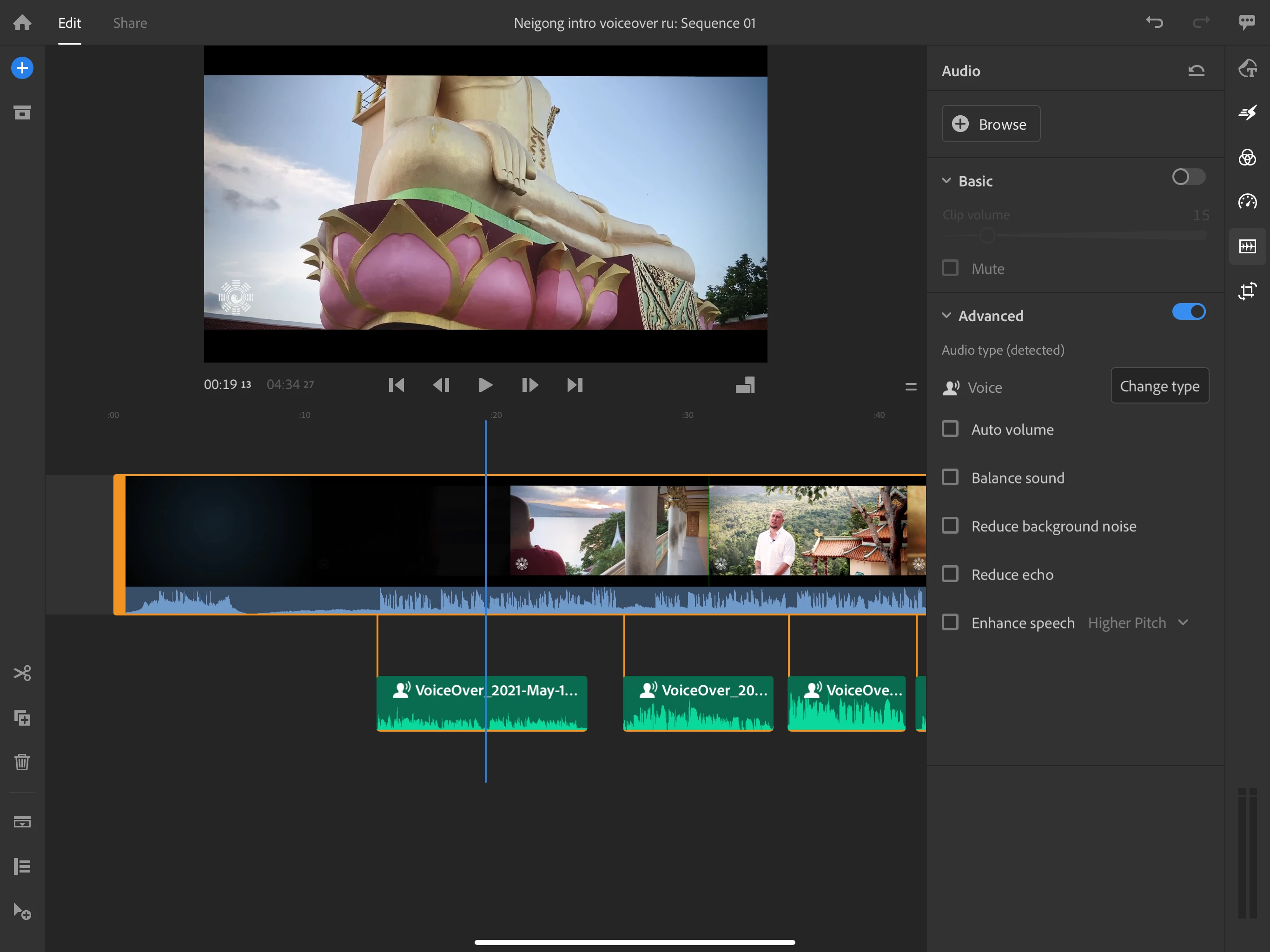This screenshot has width=1270, height=952.
Task: Enable Reduce background noise checkbox
Action: click(x=950, y=526)
